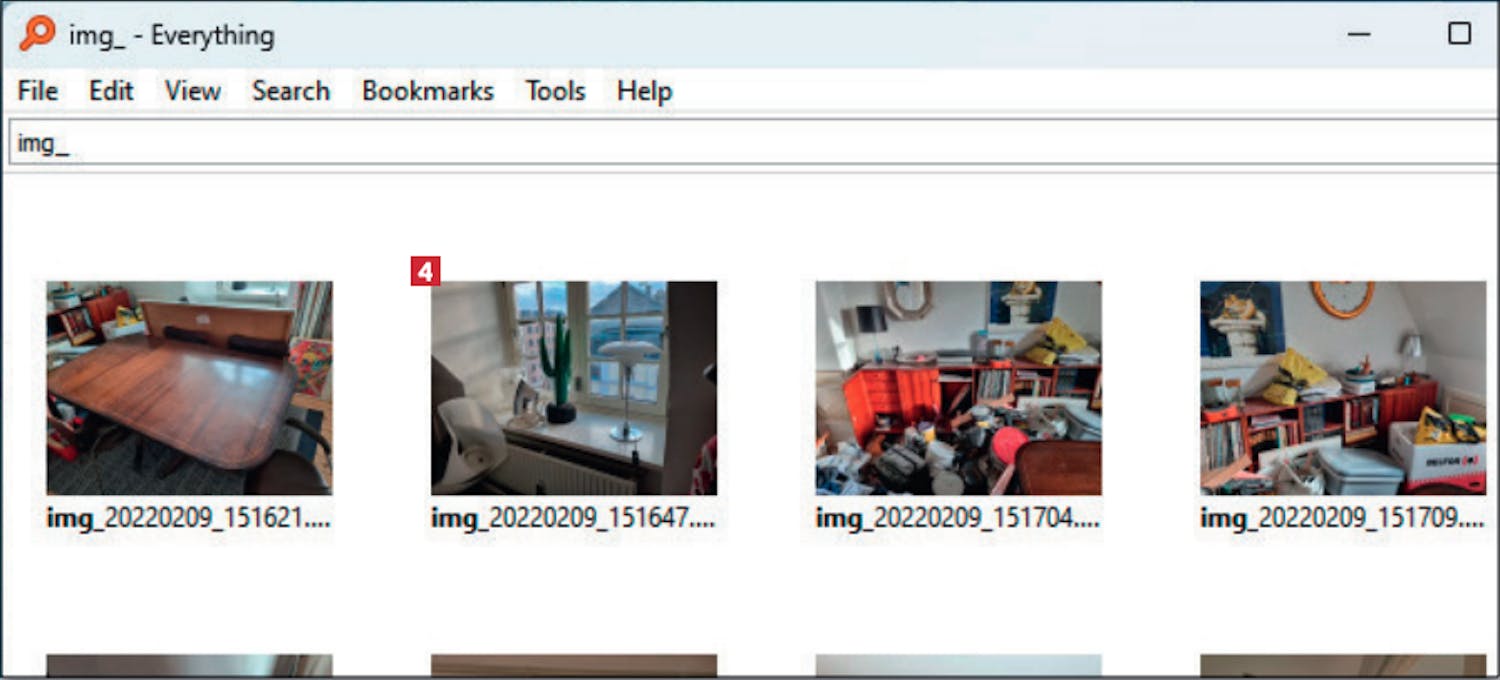1500x680 pixels.
Task: Click file name img_20220209_151709
Action: (x=1343, y=519)
